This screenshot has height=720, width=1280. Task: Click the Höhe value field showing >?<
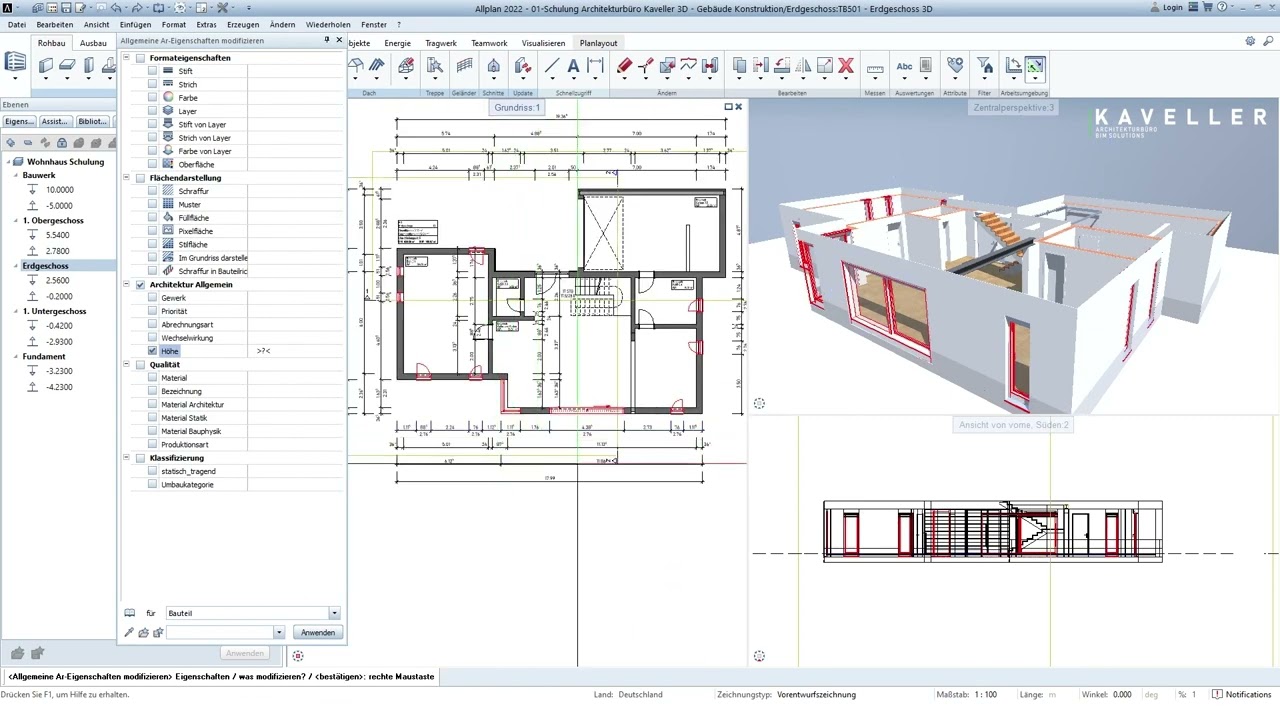[296, 351]
